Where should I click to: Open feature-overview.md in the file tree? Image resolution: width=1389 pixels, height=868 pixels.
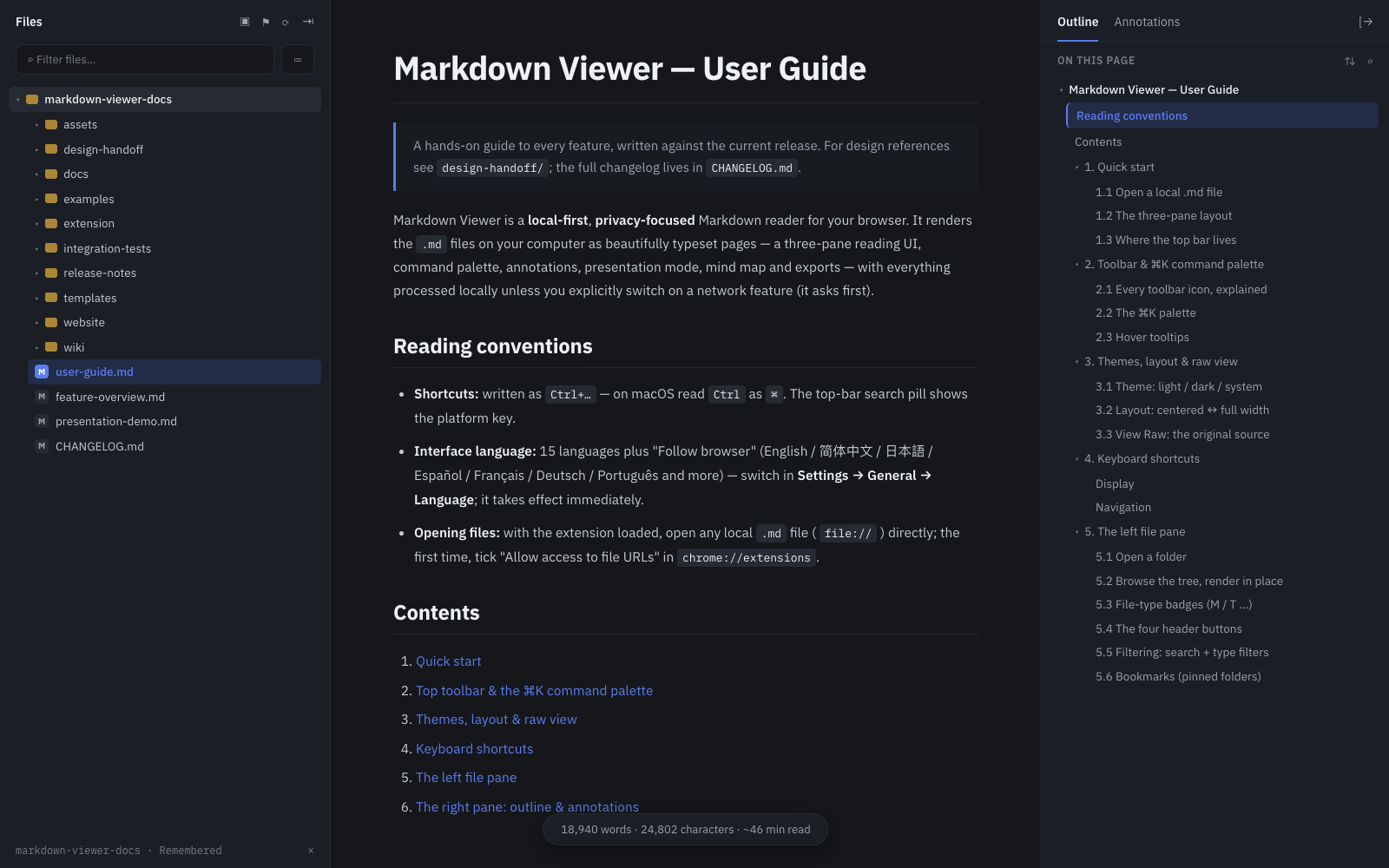click(x=174, y=397)
